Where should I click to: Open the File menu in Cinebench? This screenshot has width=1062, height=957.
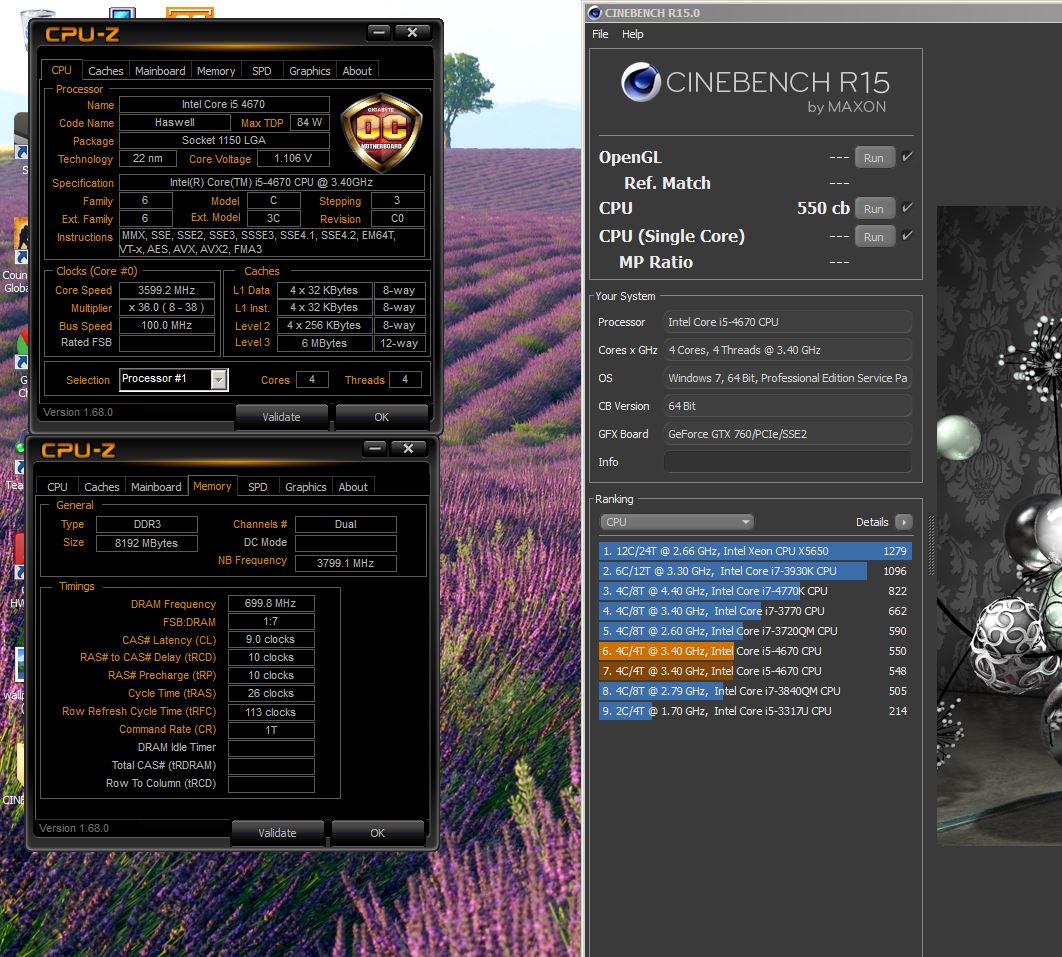[x=600, y=34]
